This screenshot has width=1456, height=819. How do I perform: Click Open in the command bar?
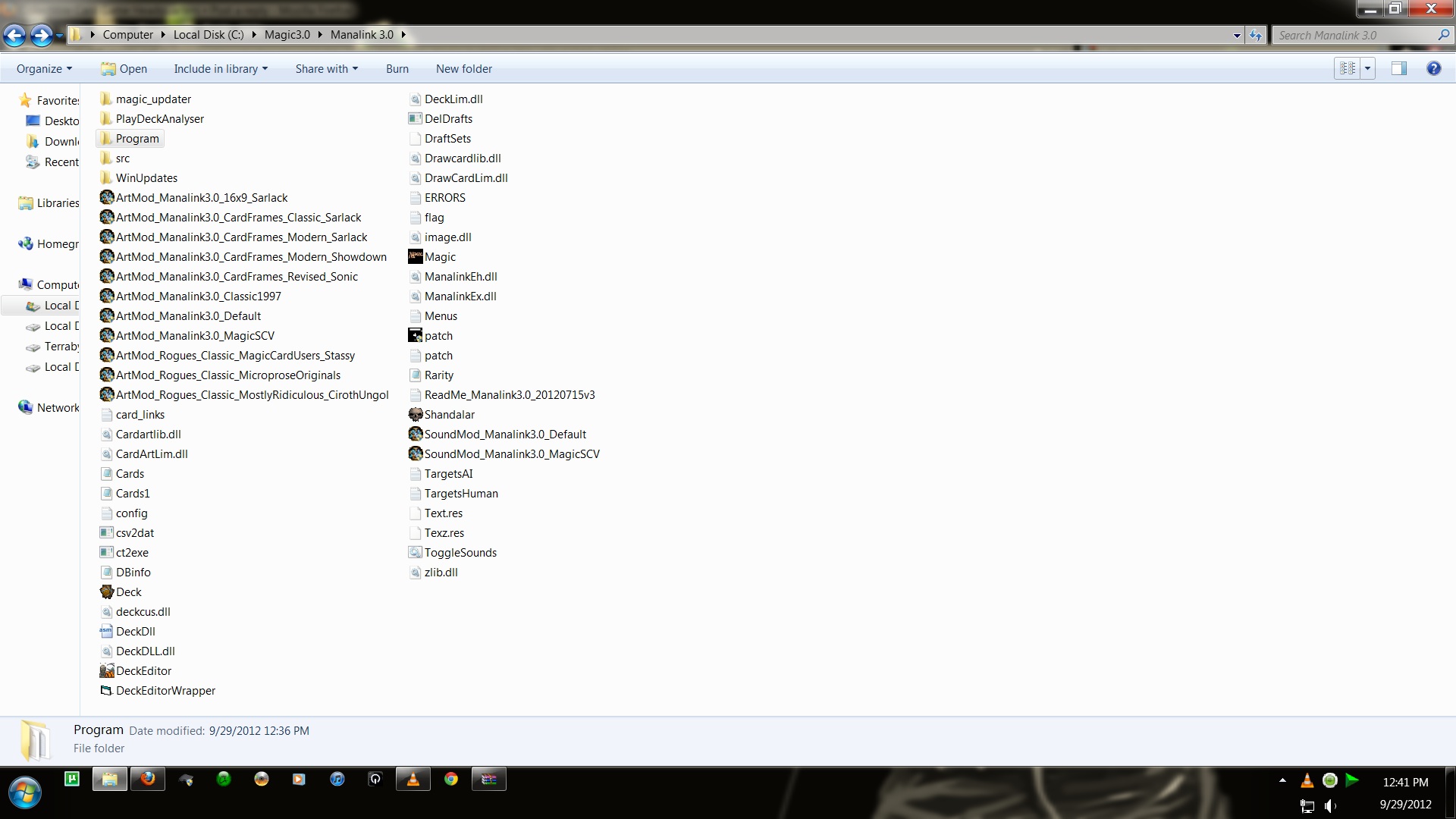124,68
